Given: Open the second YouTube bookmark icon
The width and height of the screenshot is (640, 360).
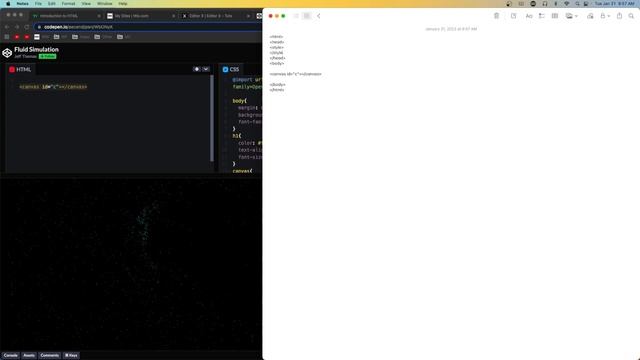Looking at the screenshot, I should point(27,37).
